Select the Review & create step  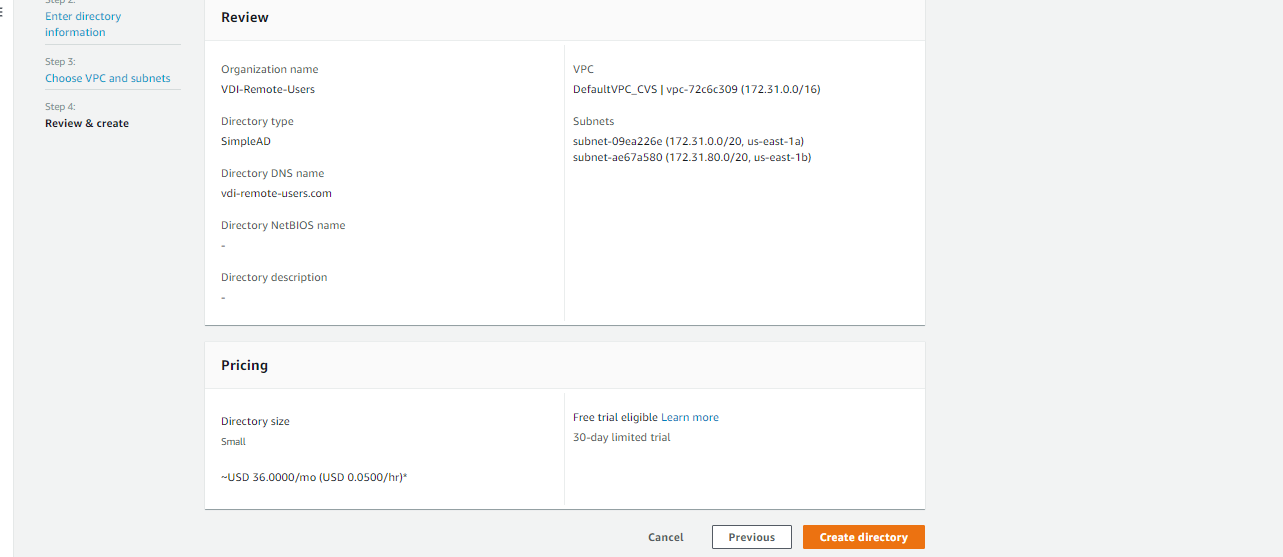[x=87, y=123]
